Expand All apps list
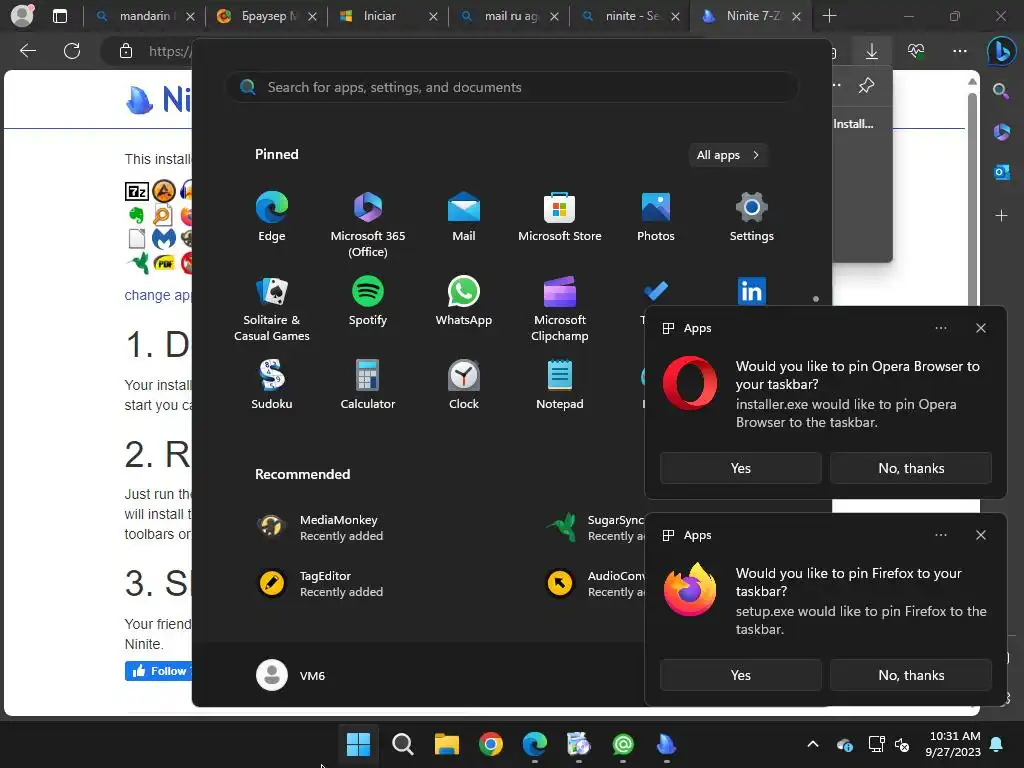The height and width of the screenshot is (768, 1024). point(728,155)
